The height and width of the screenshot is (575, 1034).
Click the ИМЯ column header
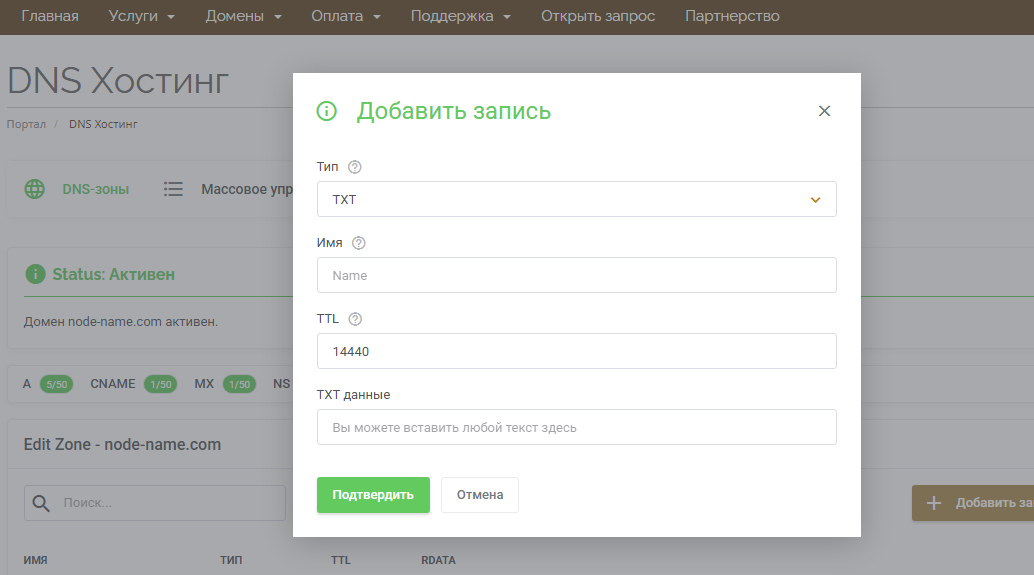(x=36, y=560)
